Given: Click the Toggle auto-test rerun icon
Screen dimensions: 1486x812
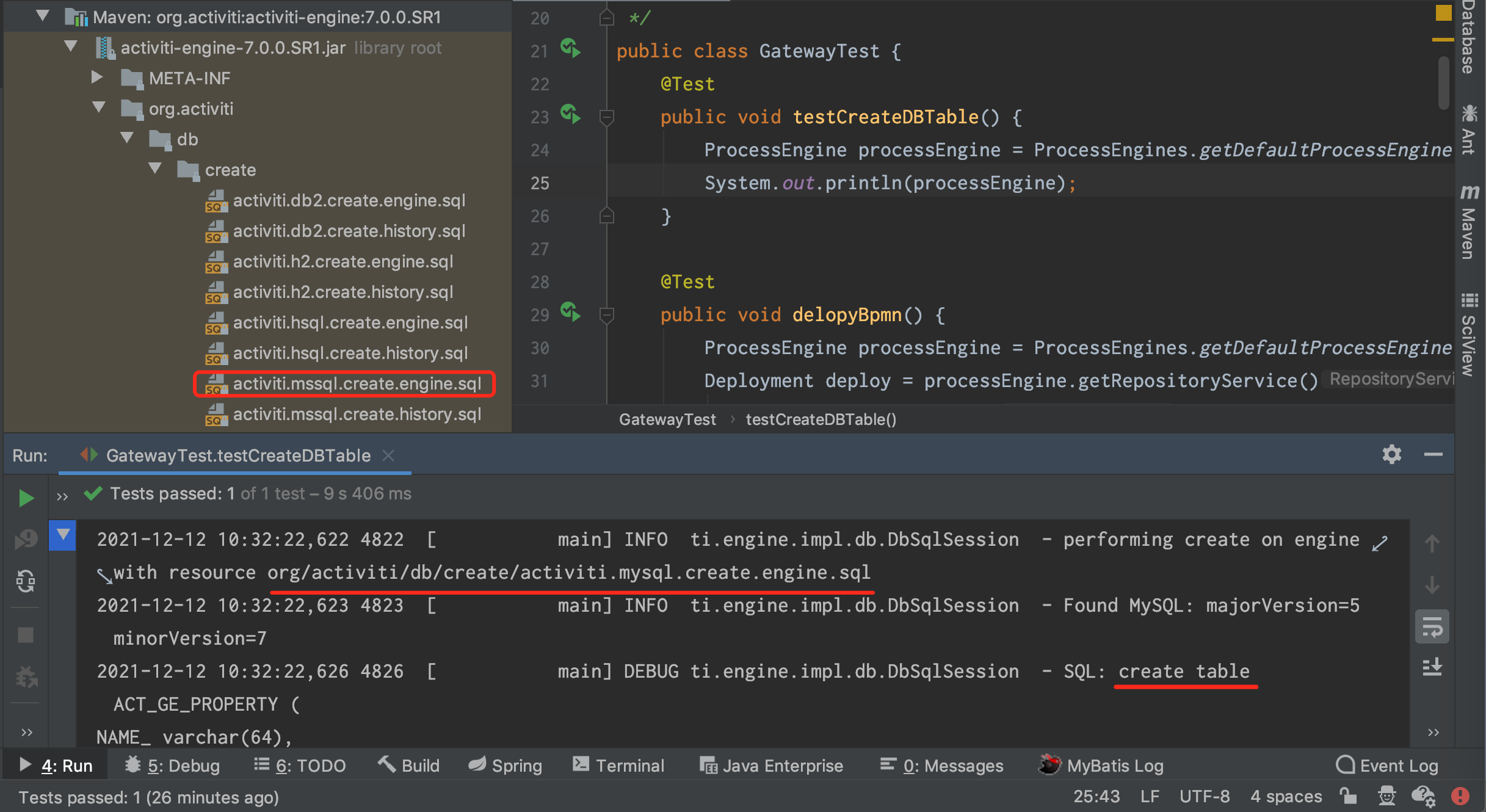Looking at the screenshot, I should (x=26, y=581).
